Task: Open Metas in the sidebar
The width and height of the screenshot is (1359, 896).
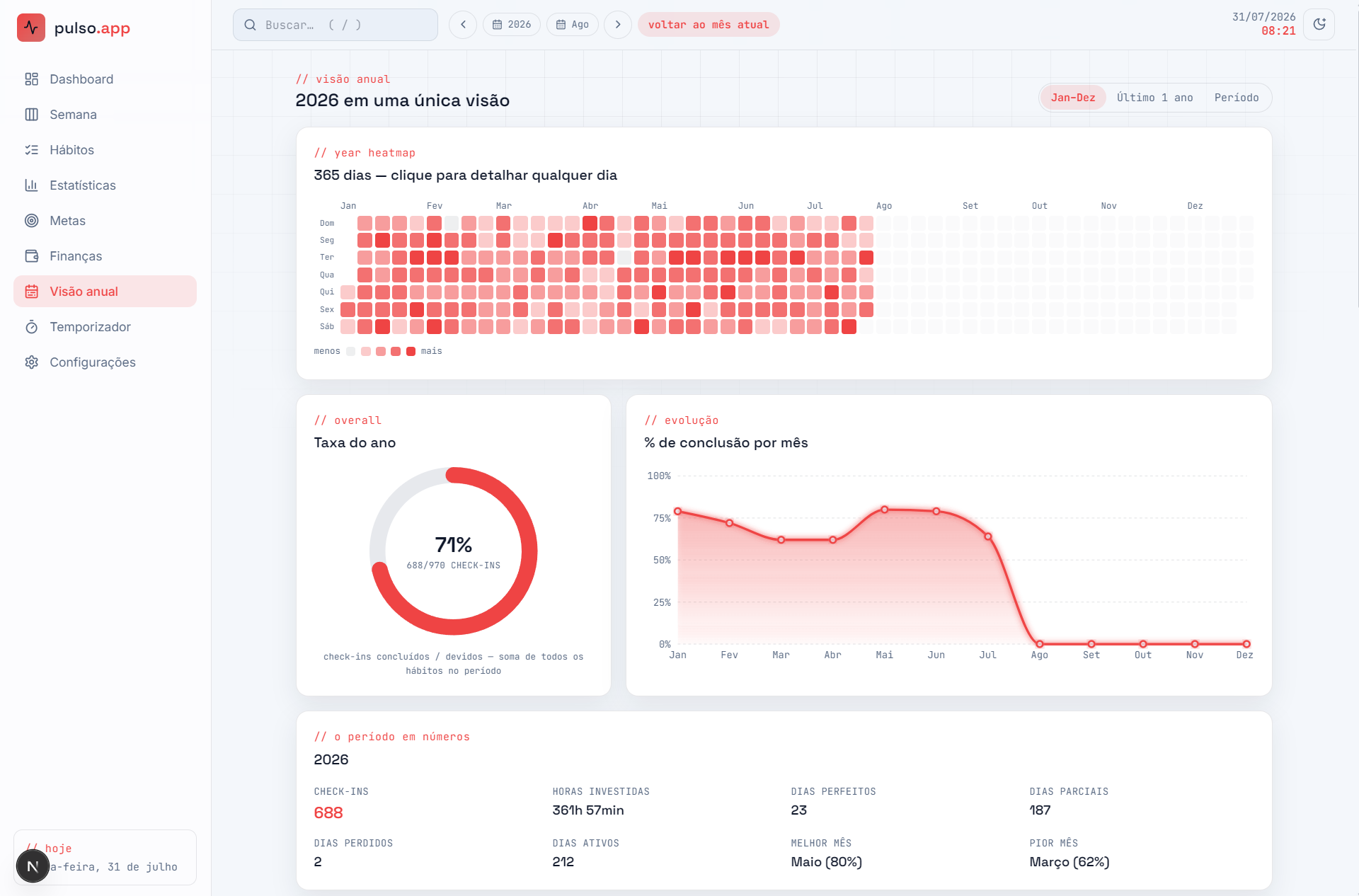Action: 105,221
